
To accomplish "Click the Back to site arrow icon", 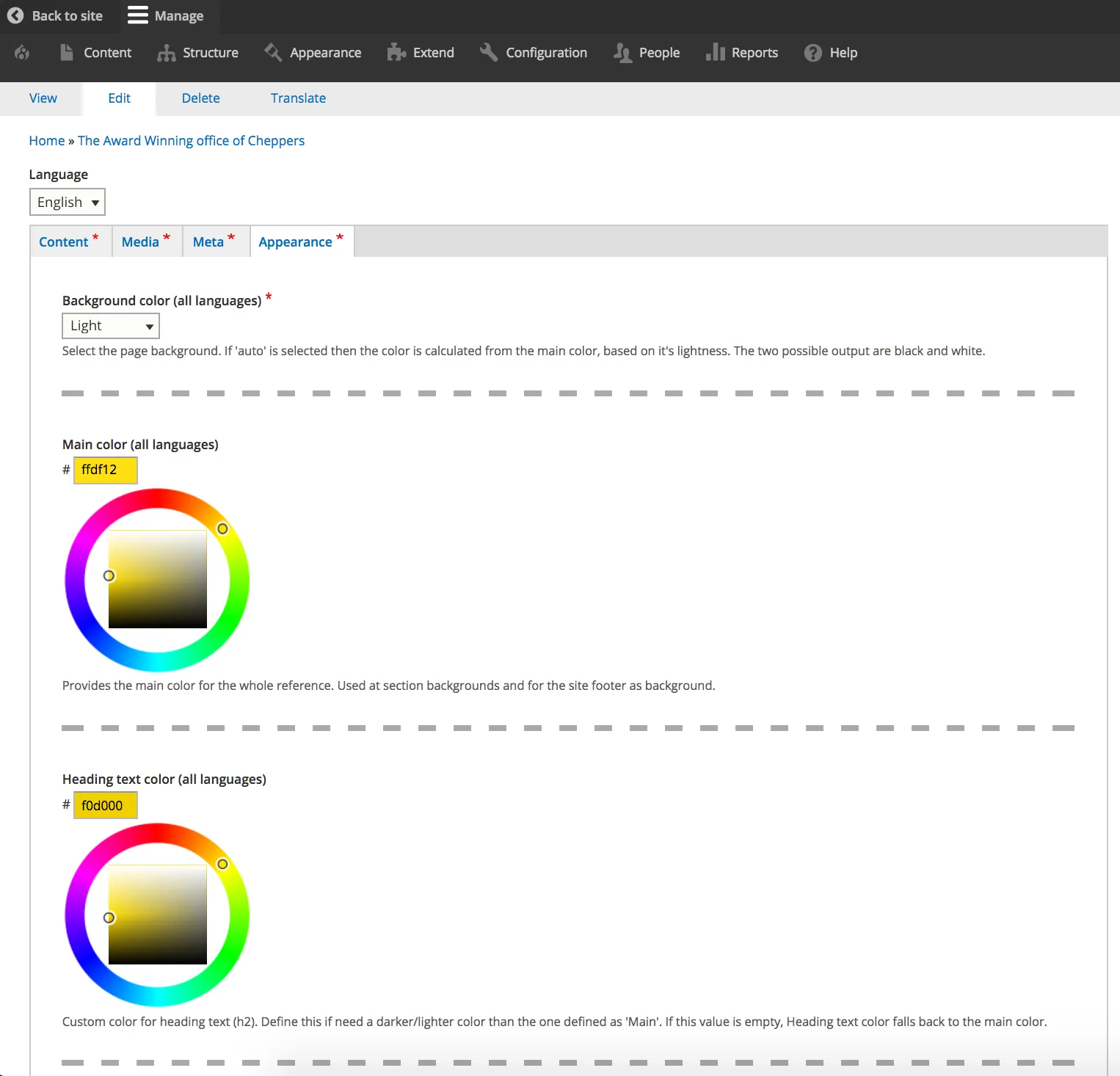I will tap(15, 15).
